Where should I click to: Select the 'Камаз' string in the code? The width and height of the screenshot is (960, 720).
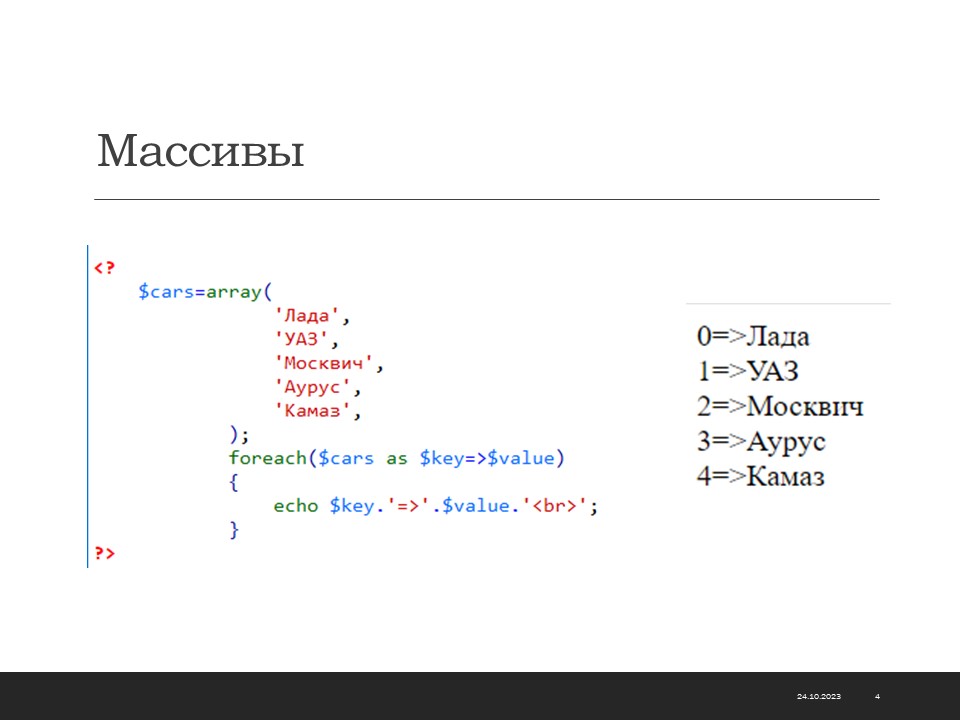[315, 411]
